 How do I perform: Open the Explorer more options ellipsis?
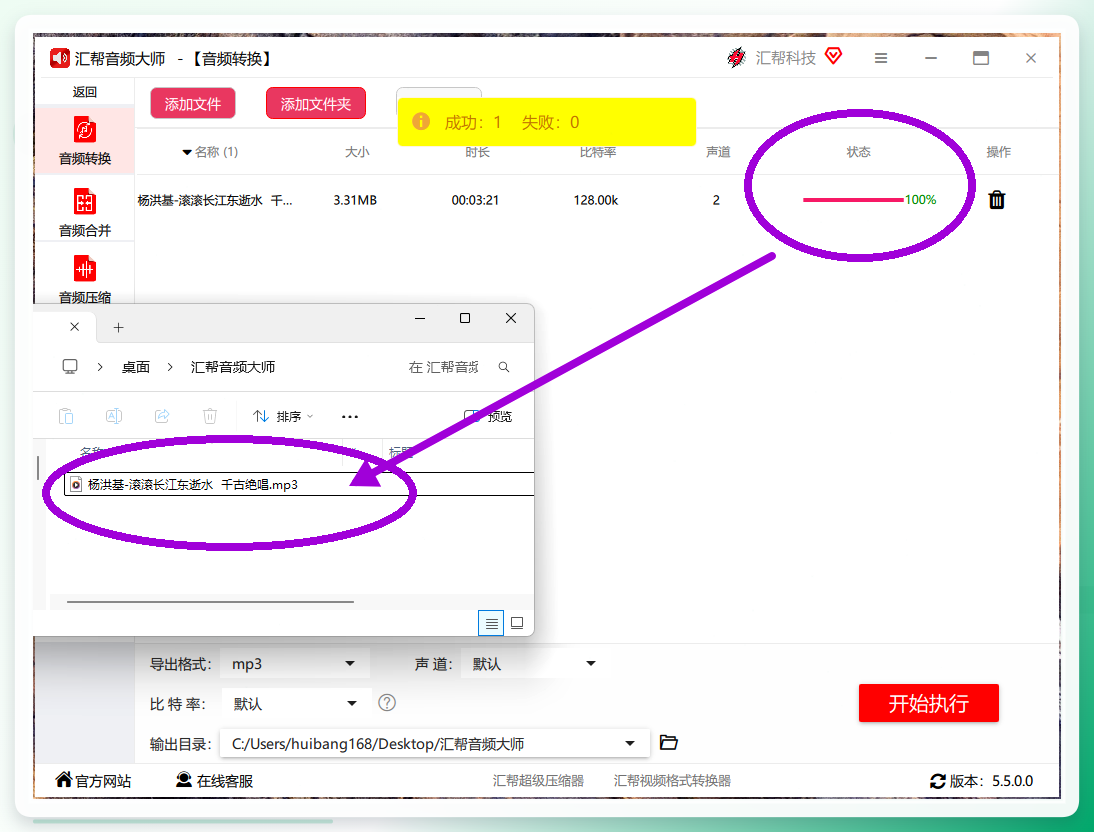(x=350, y=417)
